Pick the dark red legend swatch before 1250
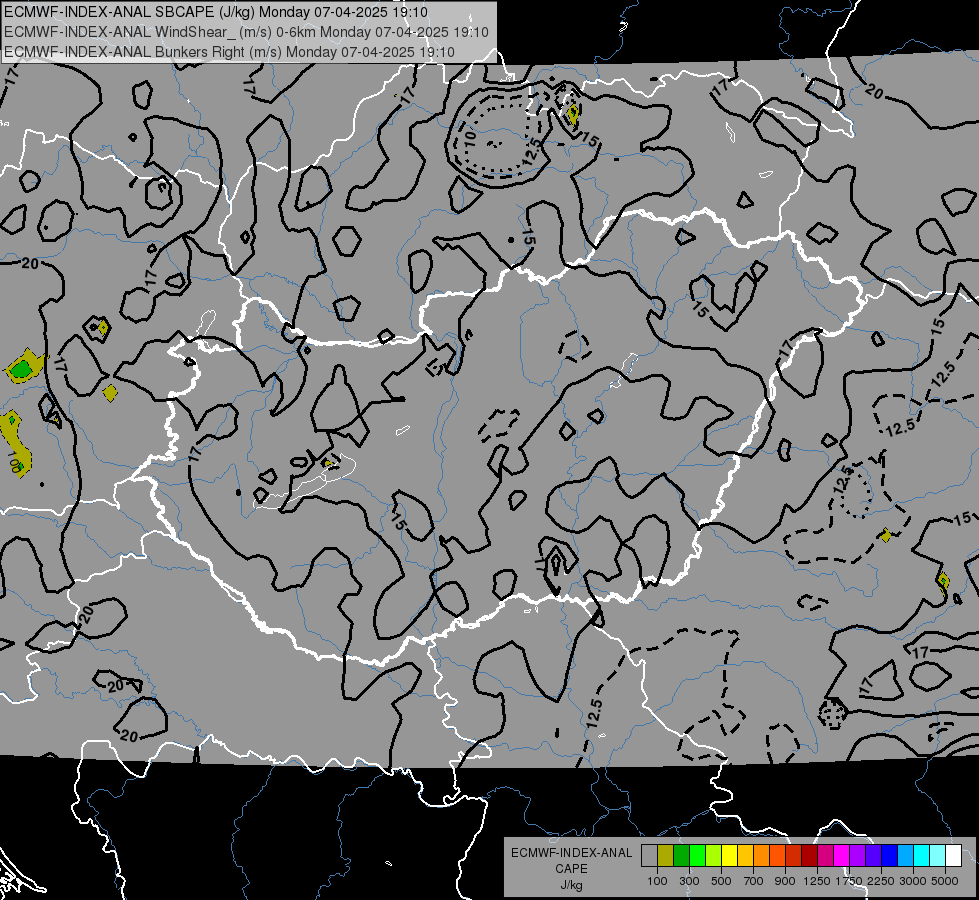The image size is (979, 900). pos(809,856)
